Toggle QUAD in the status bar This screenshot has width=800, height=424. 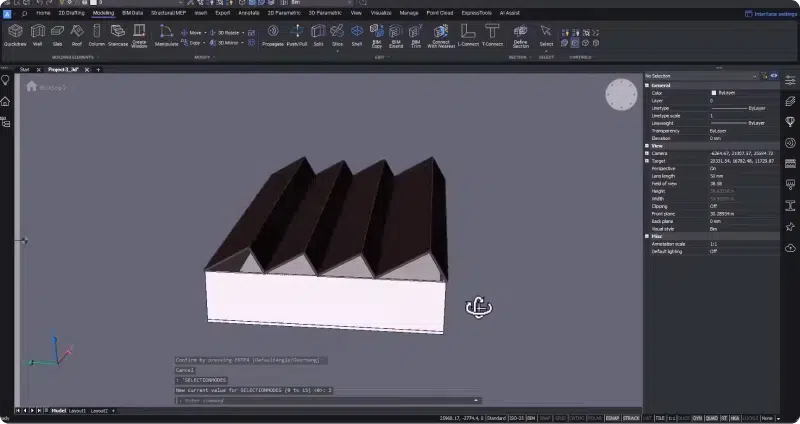711,418
